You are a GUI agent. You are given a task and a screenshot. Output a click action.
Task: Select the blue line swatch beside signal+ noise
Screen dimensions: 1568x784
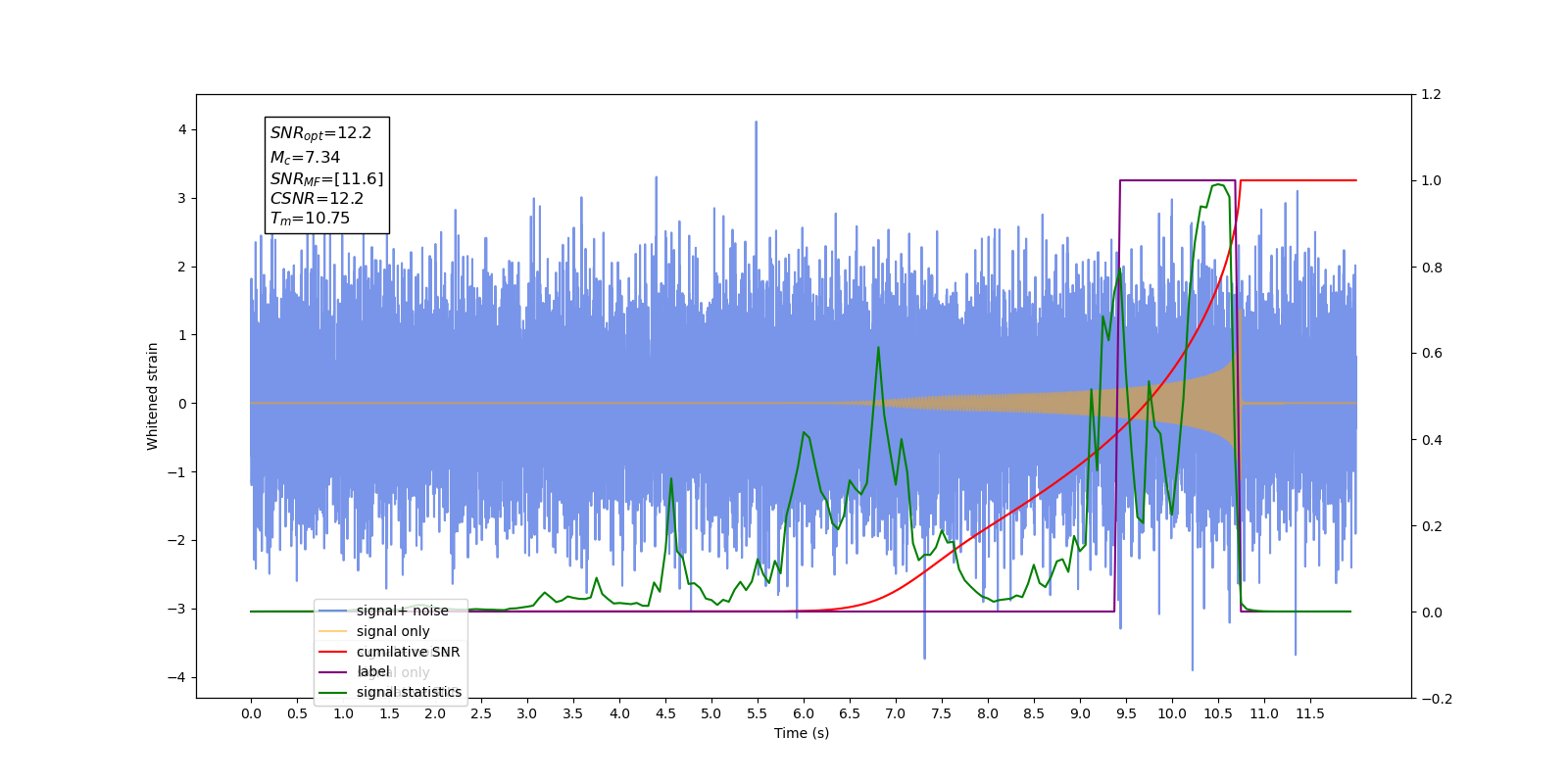tap(333, 611)
